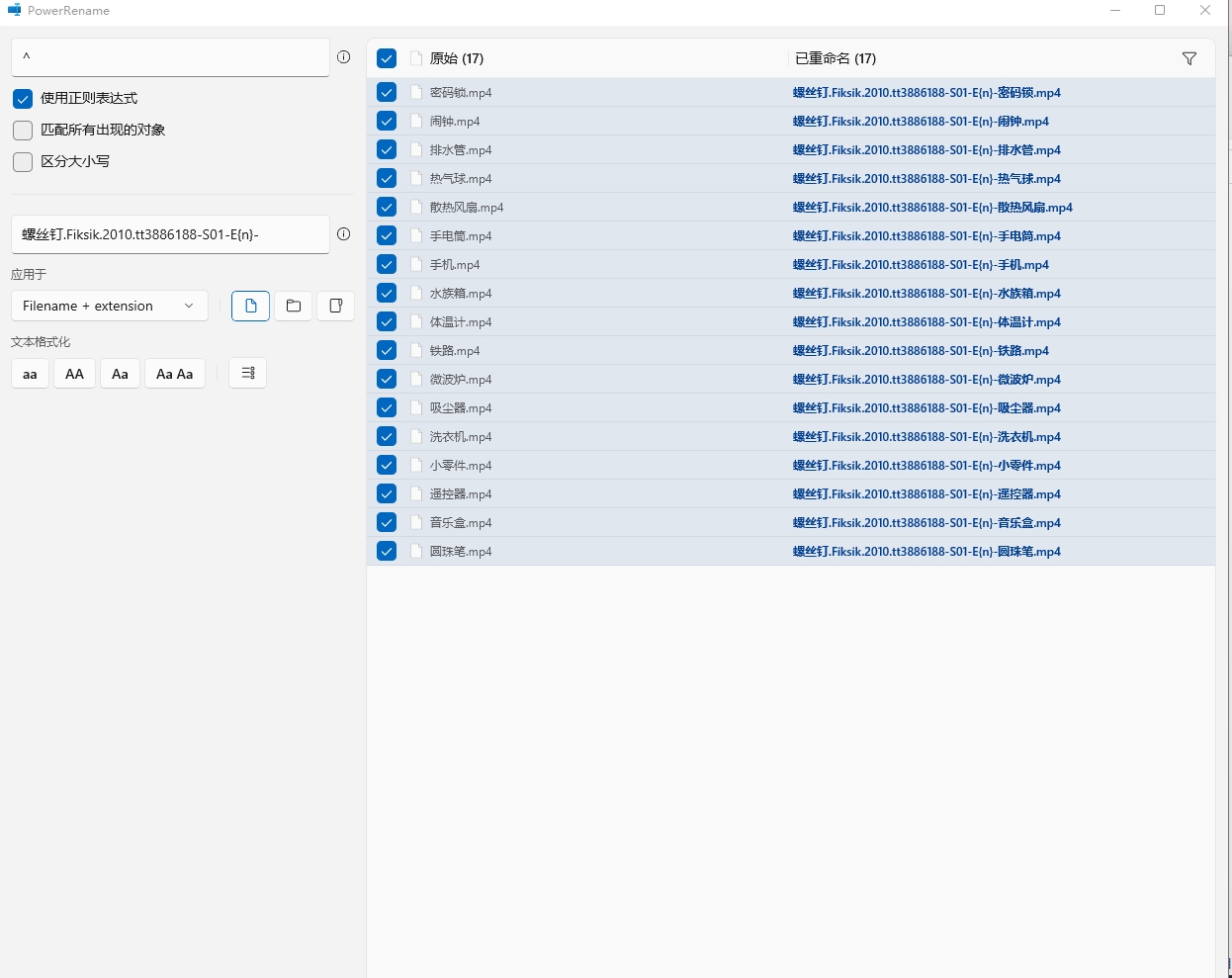Uncheck the 吸尘器.mp4 row checkbox

tap(387, 407)
